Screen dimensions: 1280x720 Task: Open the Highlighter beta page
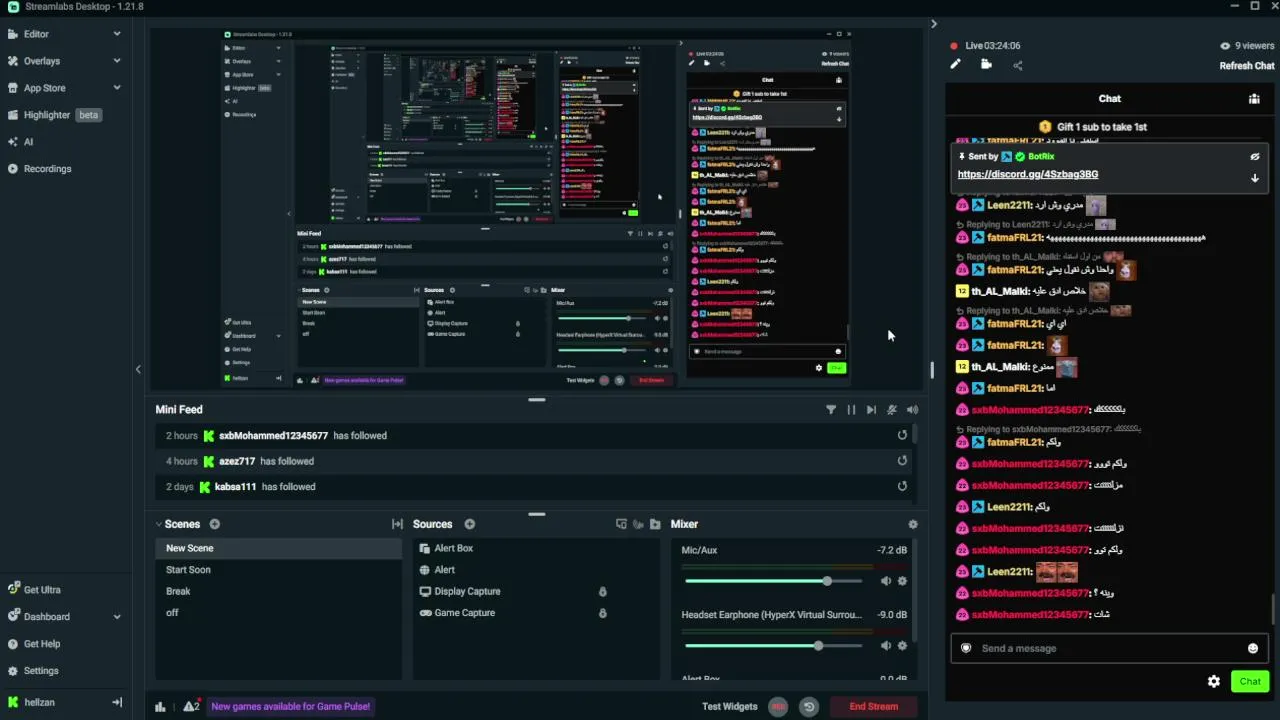tap(54, 115)
